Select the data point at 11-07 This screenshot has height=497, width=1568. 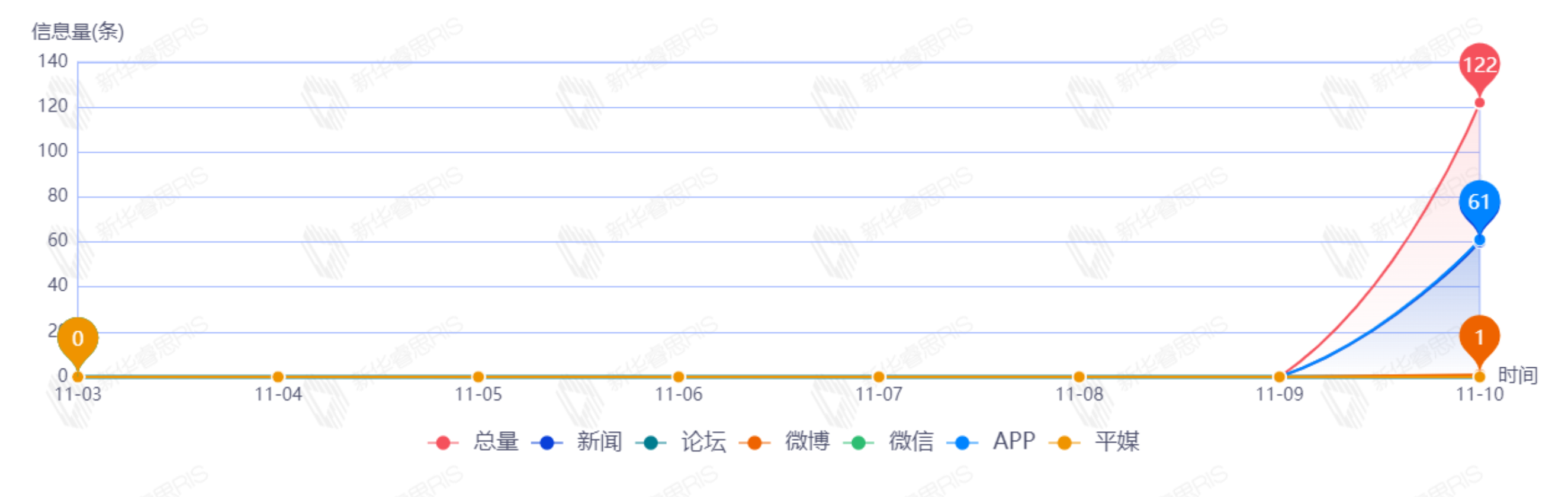879,376
